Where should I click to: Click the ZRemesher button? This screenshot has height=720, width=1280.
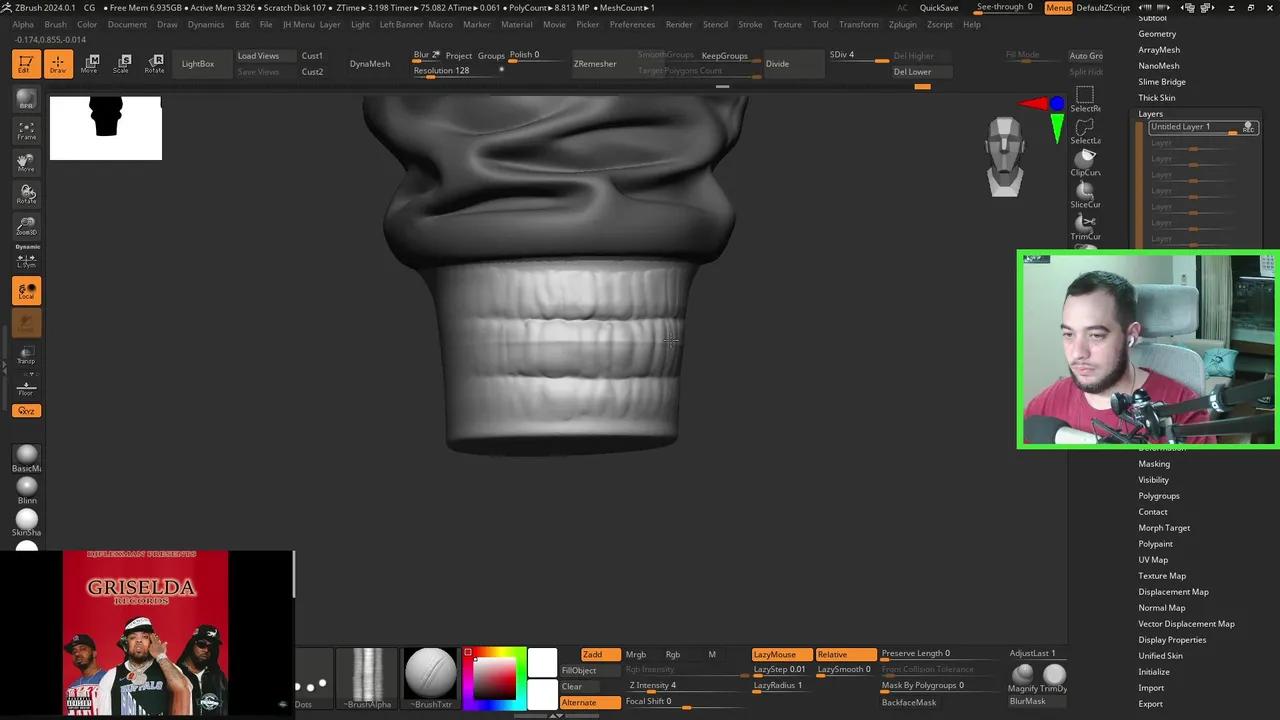(595, 64)
